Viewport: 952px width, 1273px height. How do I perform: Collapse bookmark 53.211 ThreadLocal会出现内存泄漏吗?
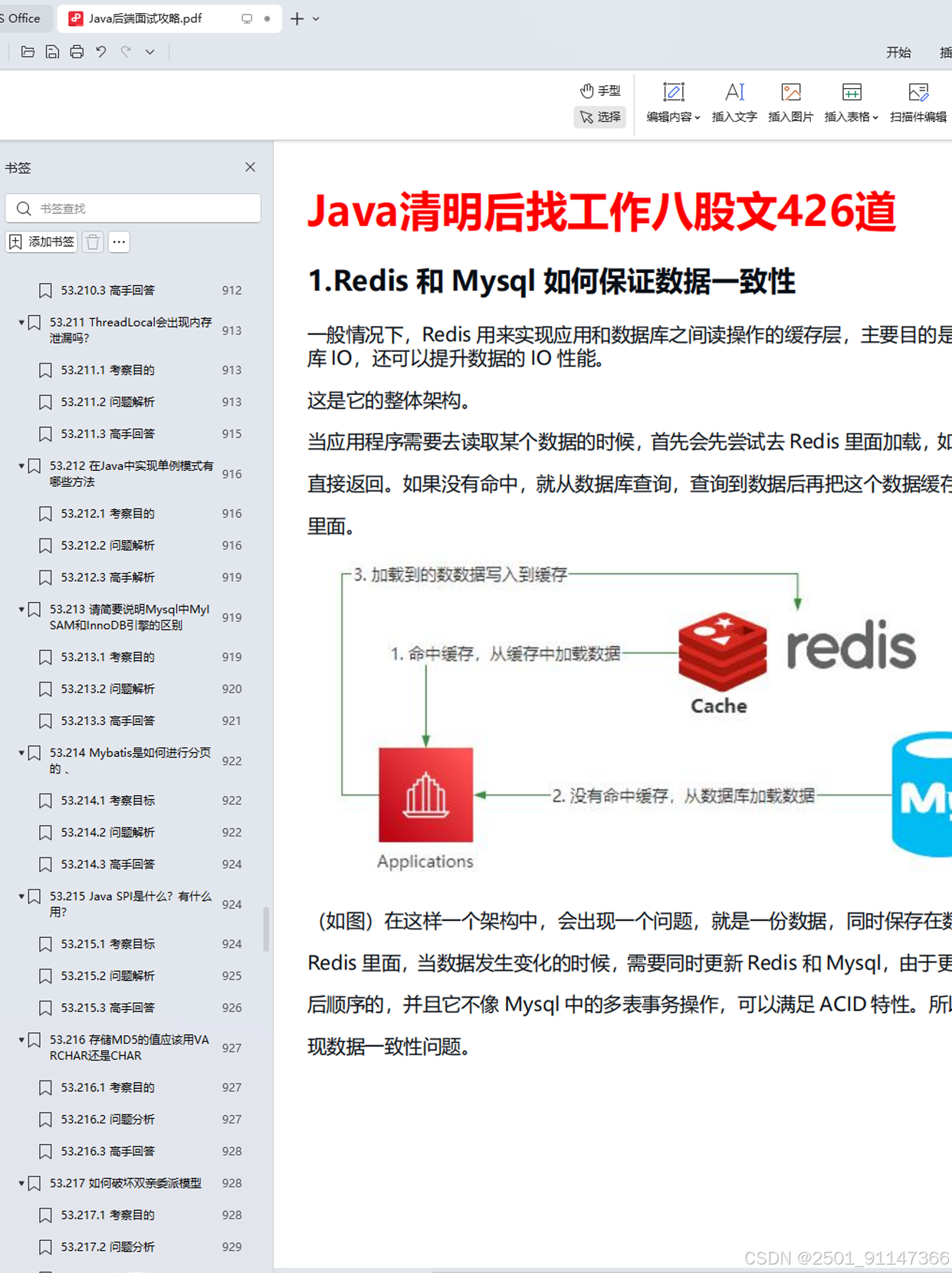pos(21,323)
